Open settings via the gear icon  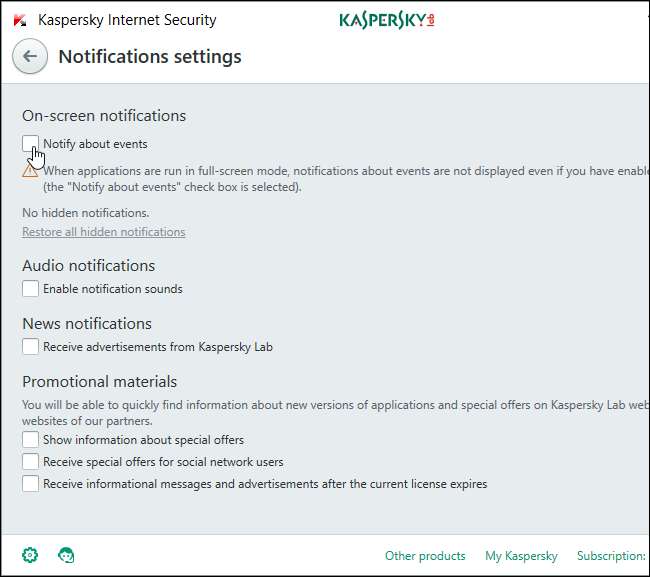pos(30,555)
